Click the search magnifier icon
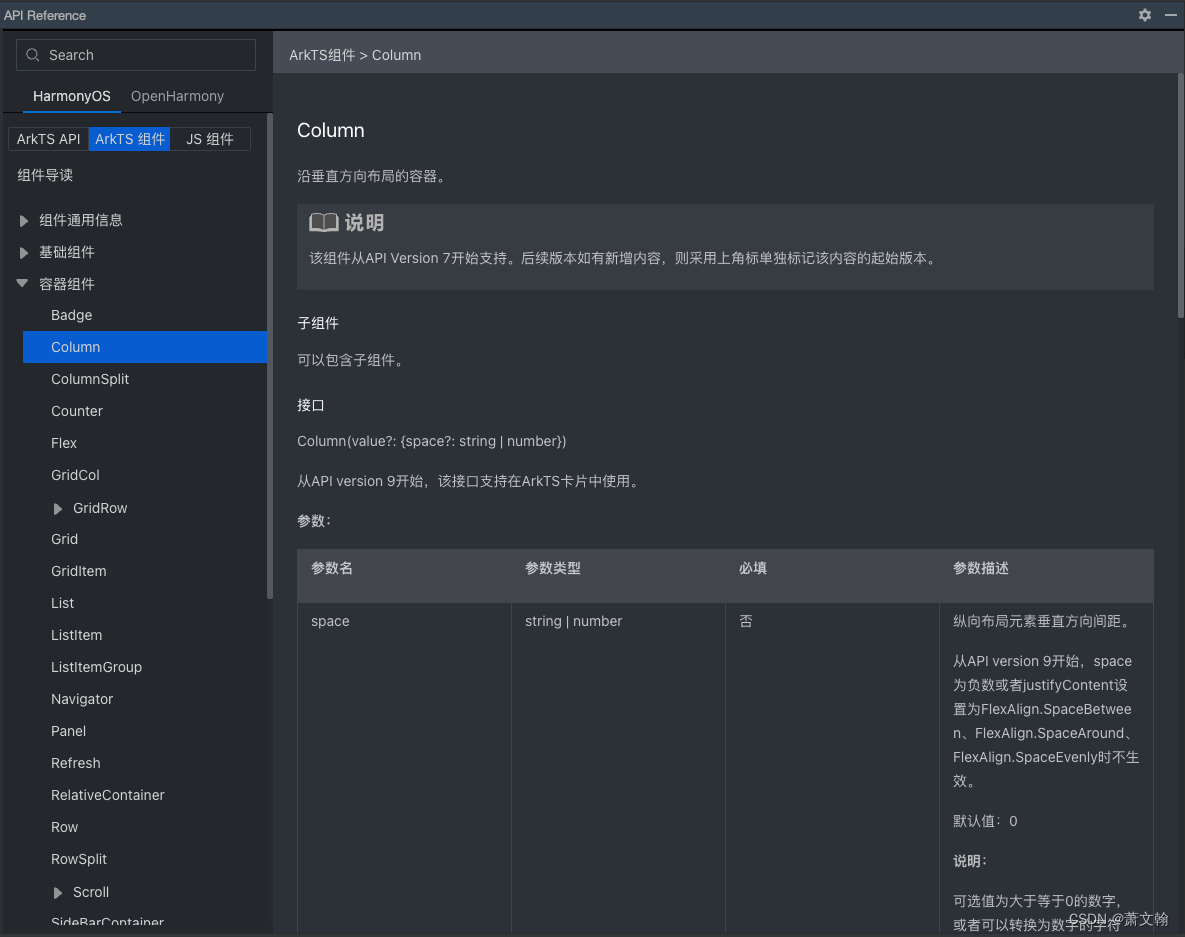1185x937 pixels. (31, 55)
